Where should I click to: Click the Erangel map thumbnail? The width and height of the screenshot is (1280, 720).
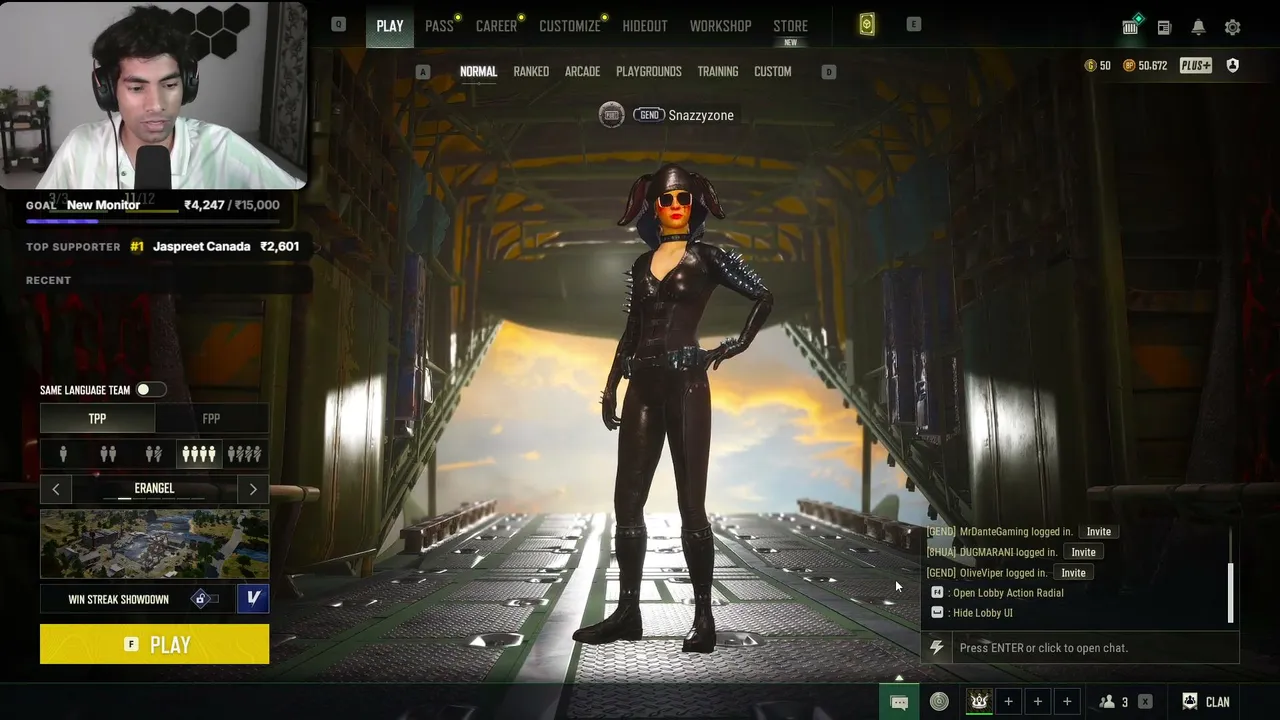click(x=155, y=544)
